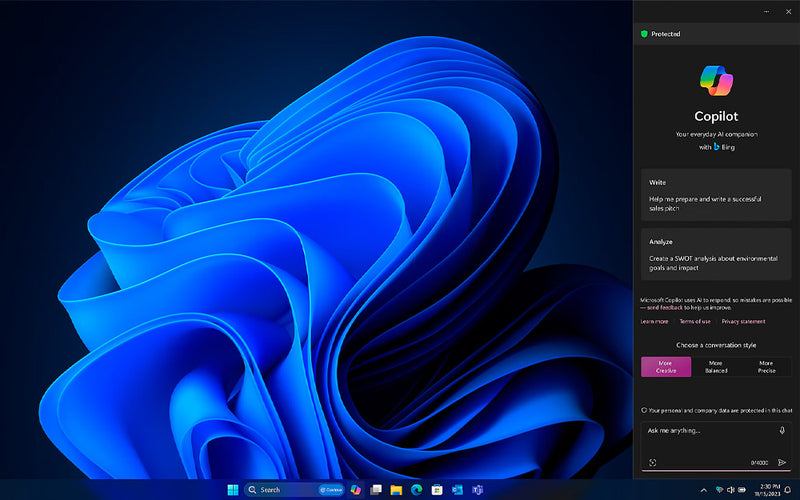
Task: Click the add screenshot icon in the chat box
Action: 652,462
